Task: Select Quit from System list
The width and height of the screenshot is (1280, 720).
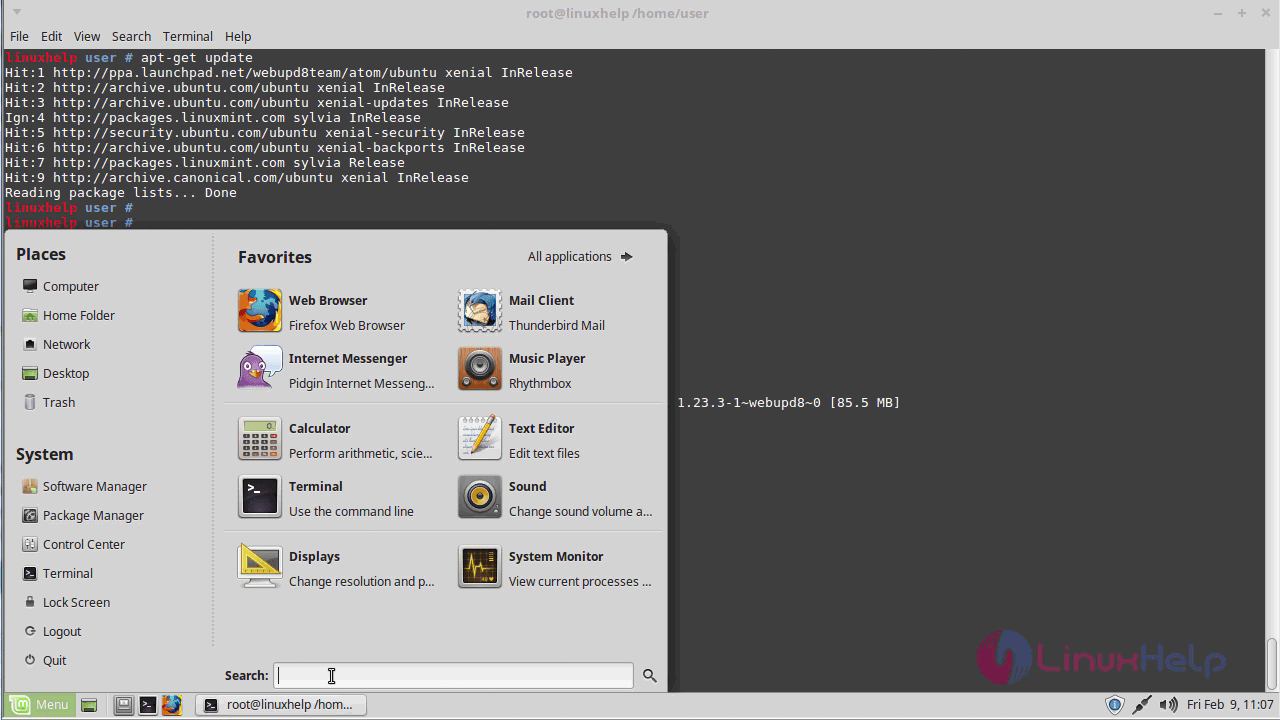Action: point(45,660)
